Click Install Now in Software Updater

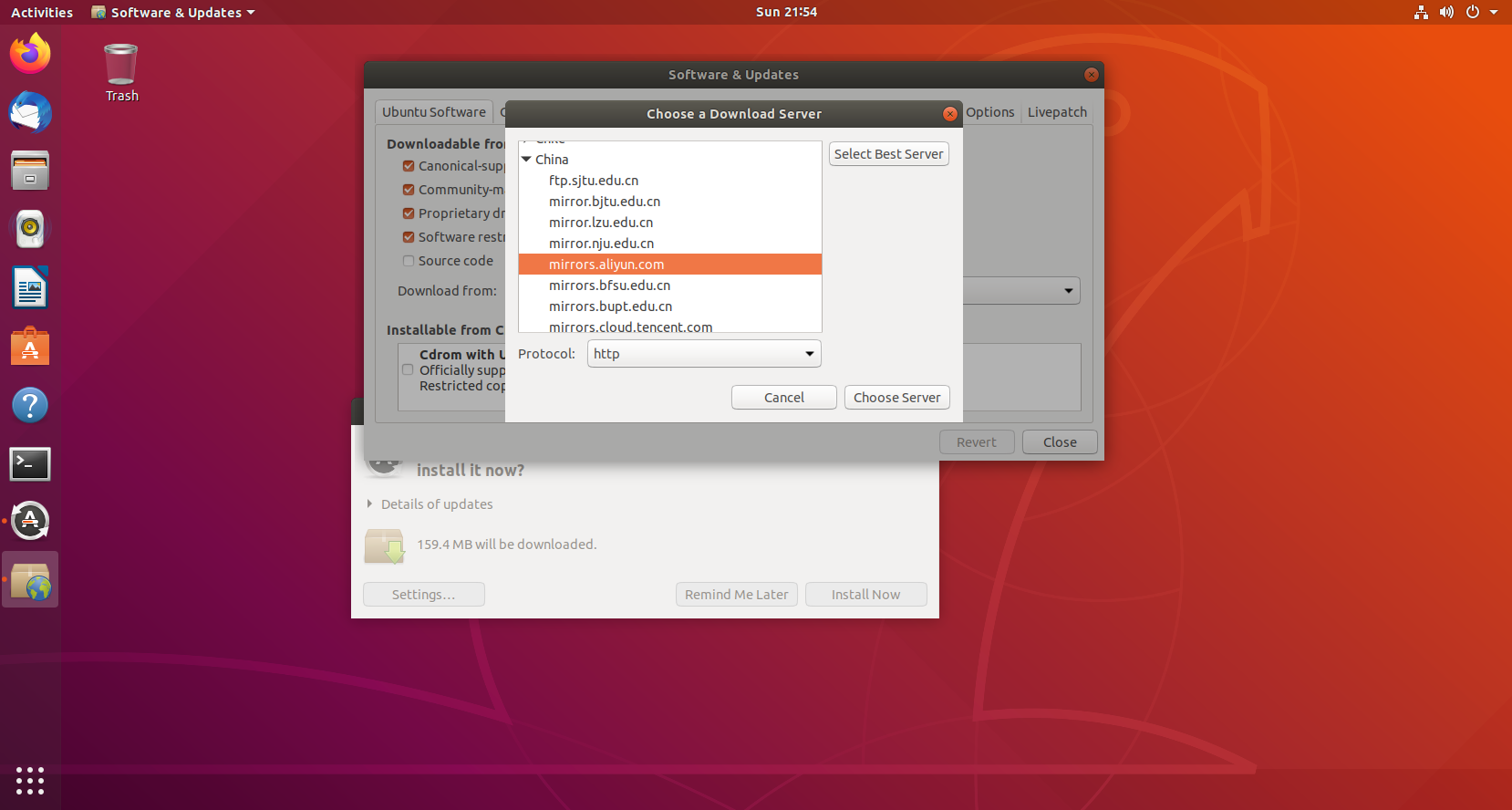(865, 595)
